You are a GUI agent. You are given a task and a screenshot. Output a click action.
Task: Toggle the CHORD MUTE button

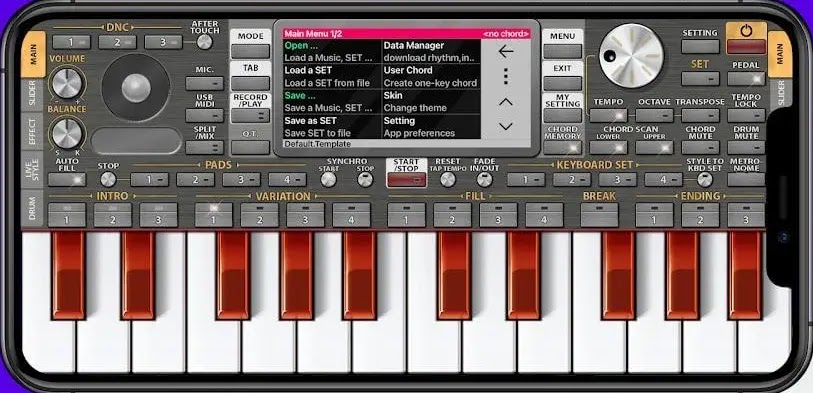tap(700, 147)
